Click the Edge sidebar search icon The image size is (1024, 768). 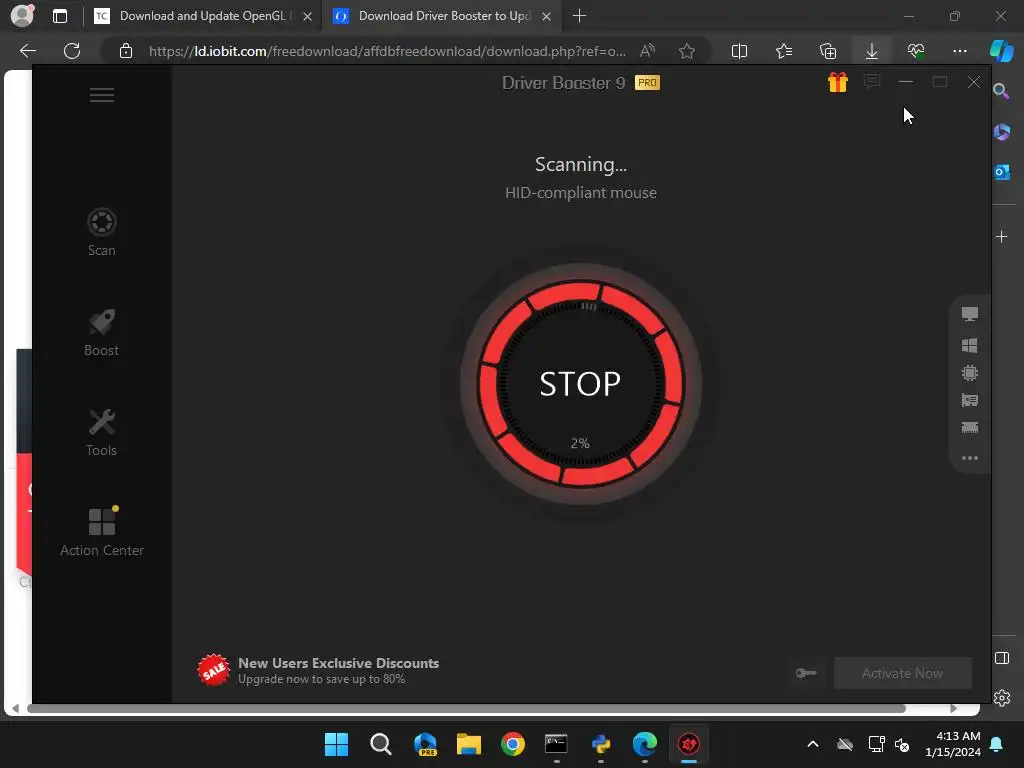(x=1001, y=91)
